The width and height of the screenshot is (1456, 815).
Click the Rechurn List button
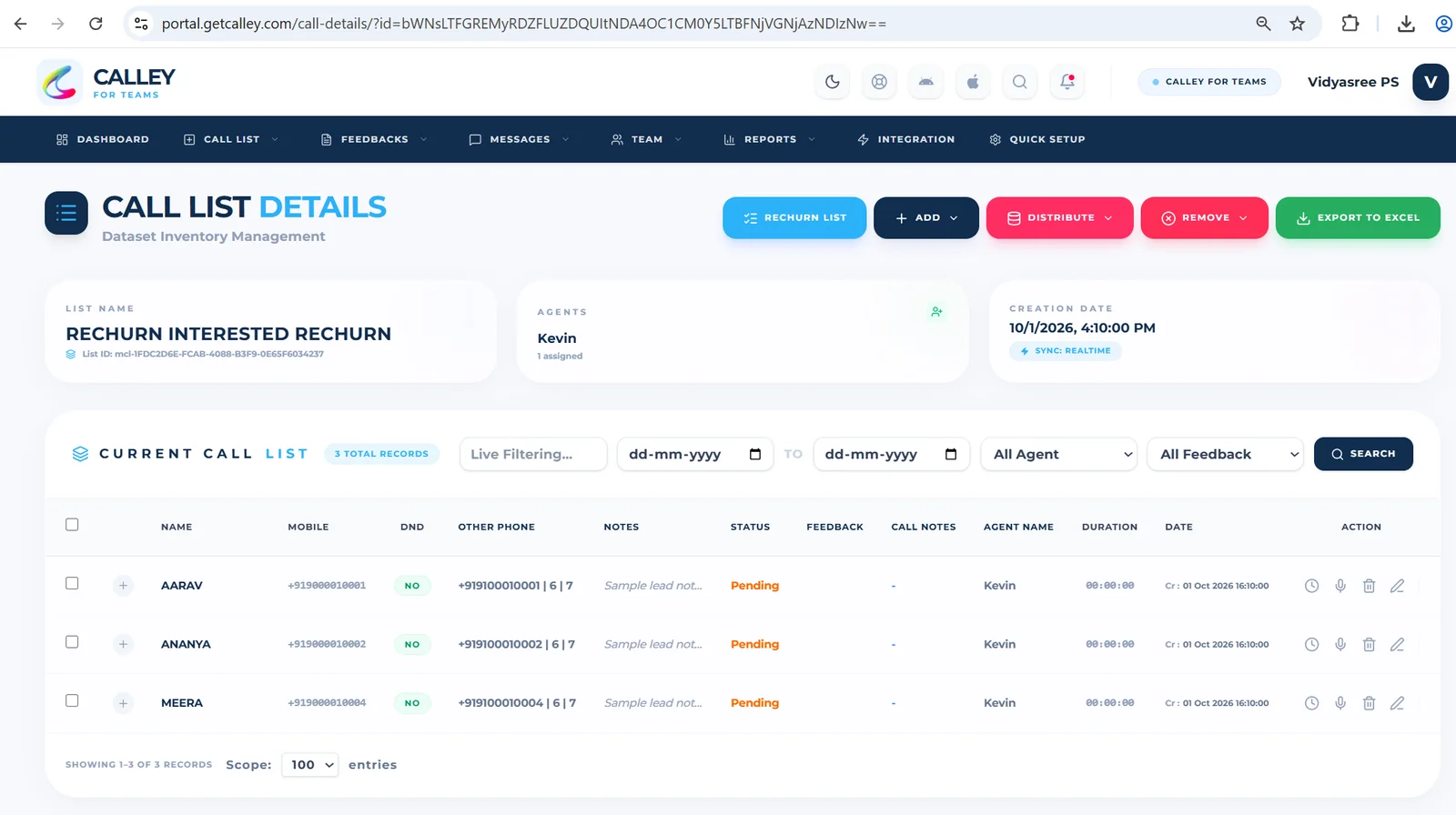[x=794, y=218]
